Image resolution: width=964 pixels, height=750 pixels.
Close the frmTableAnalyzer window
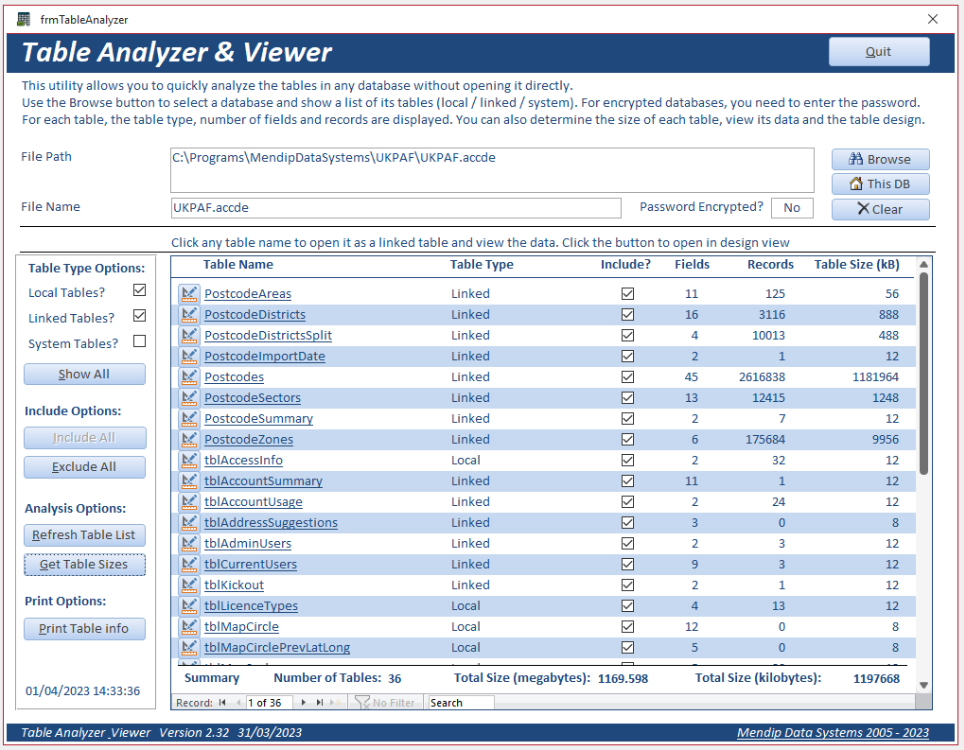pyautogui.click(x=933, y=19)
